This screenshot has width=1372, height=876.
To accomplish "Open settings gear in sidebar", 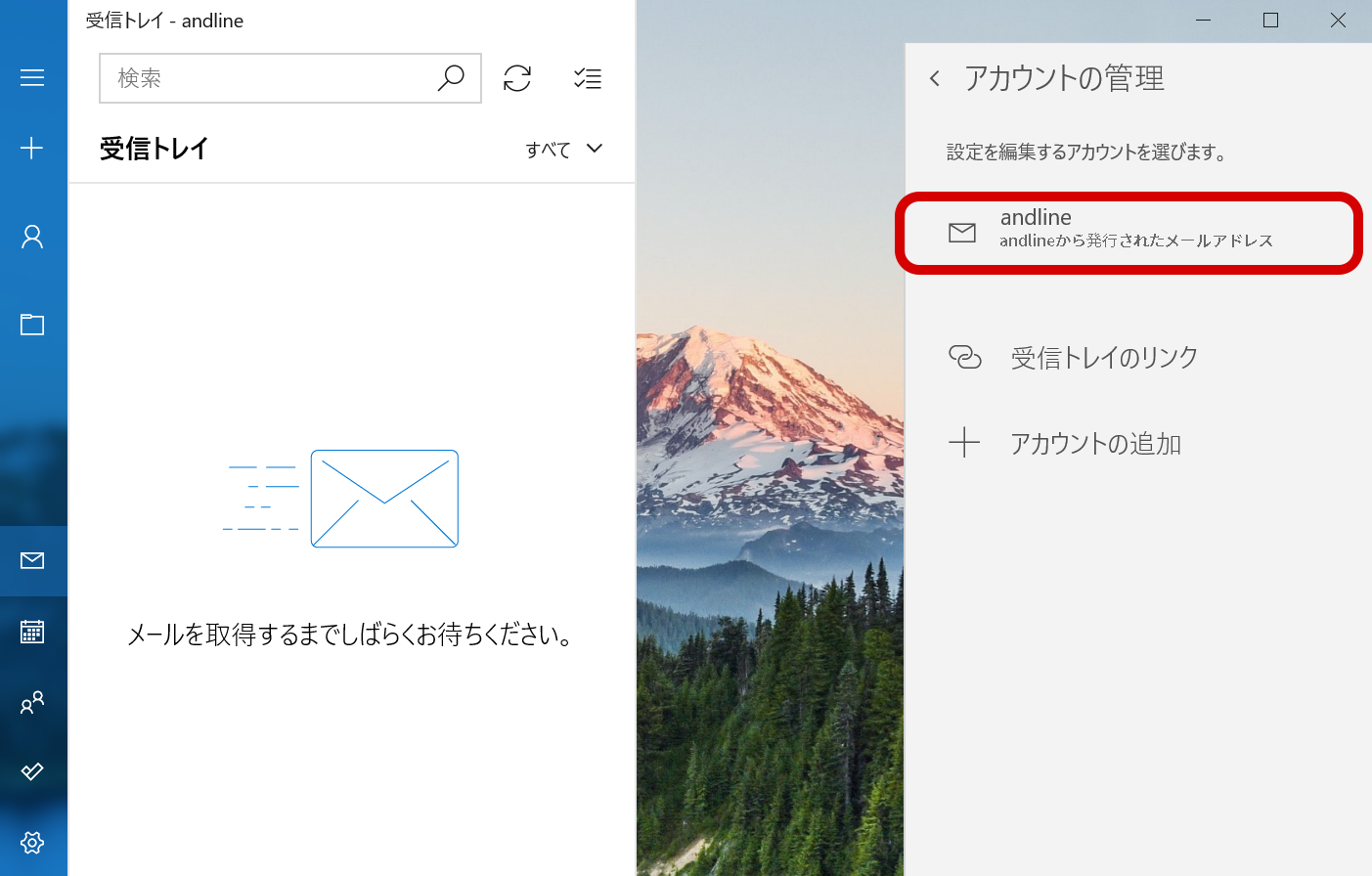I will point(32,843).
